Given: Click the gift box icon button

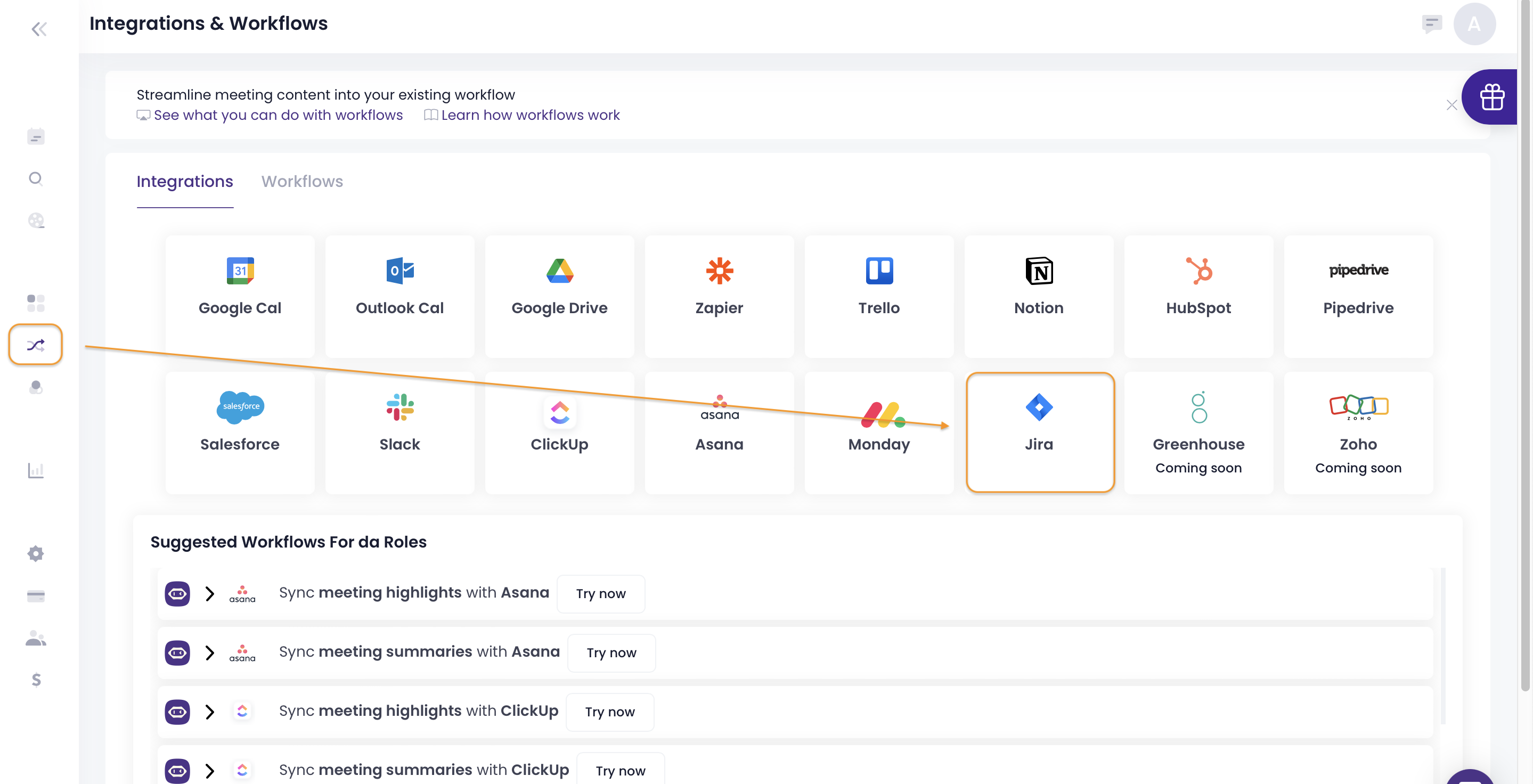Looking at the screenshot, I should tap(1491, 97).
